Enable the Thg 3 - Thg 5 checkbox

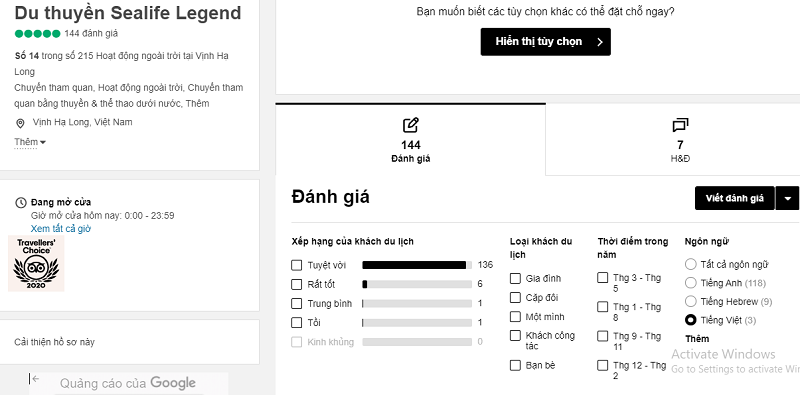click(x=603, y=278)
